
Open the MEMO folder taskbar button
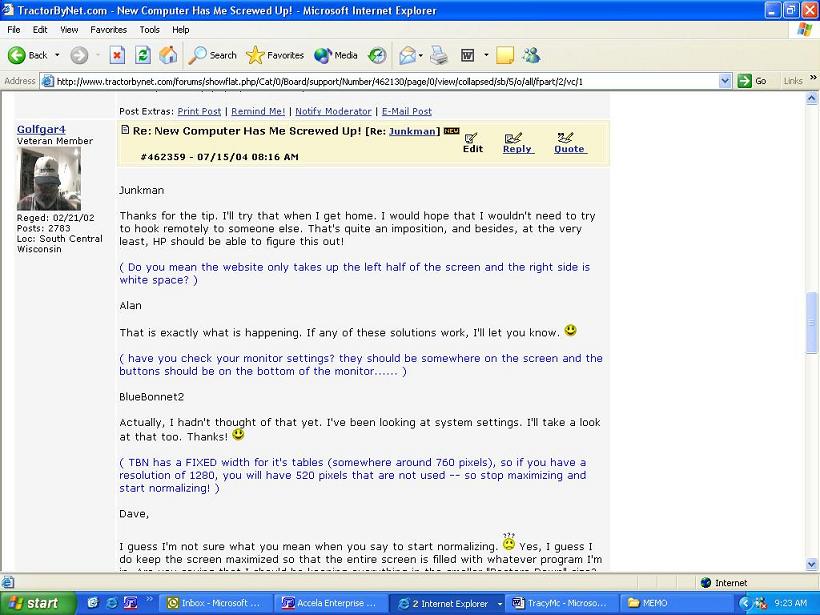point(676,603)
